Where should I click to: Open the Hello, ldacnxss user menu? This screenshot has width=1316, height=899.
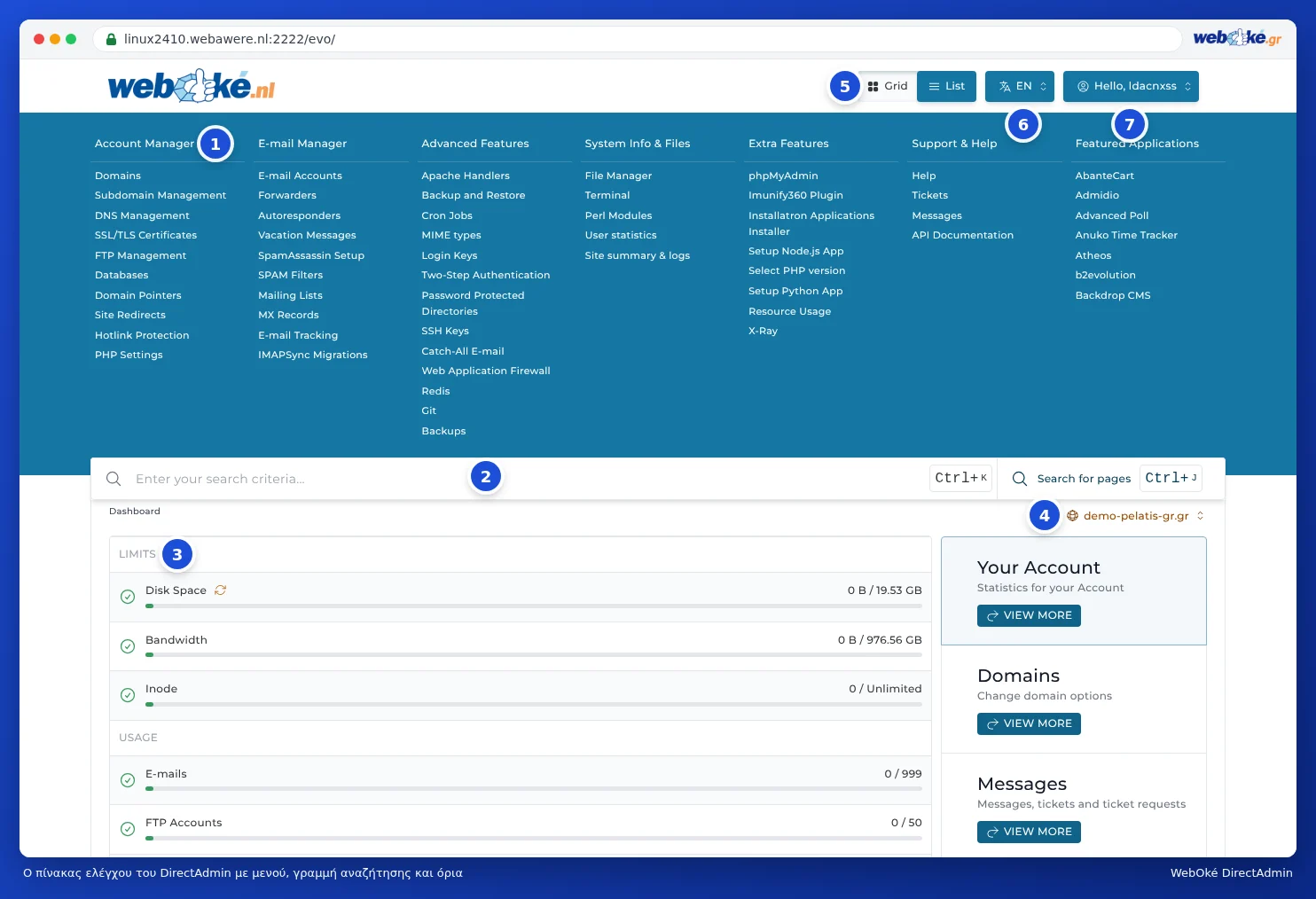pos(1131,86)
